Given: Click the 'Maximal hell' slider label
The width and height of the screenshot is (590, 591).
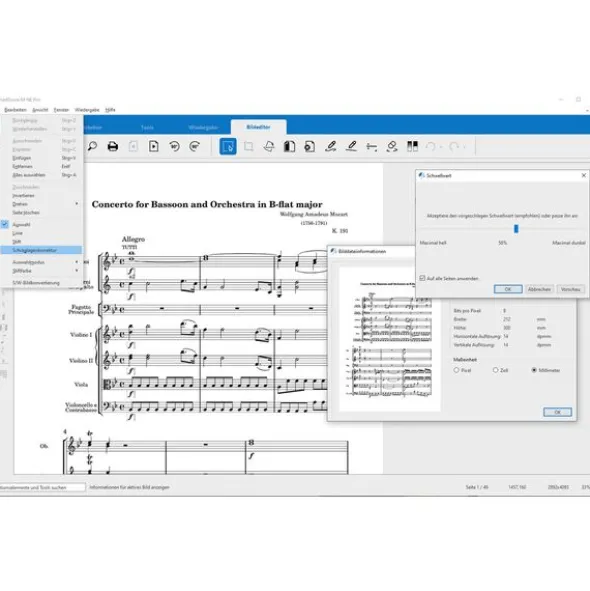Looking at the screenshot, I should 433,243.
